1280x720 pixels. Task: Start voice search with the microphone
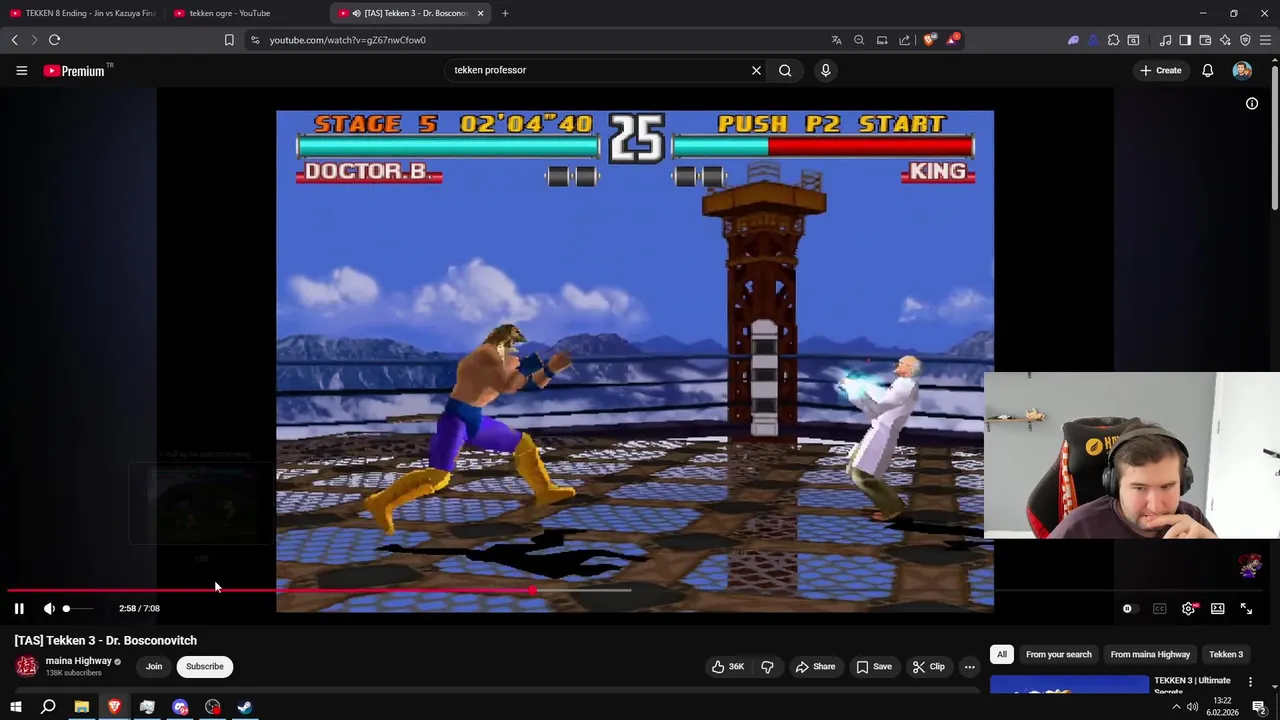825,70
